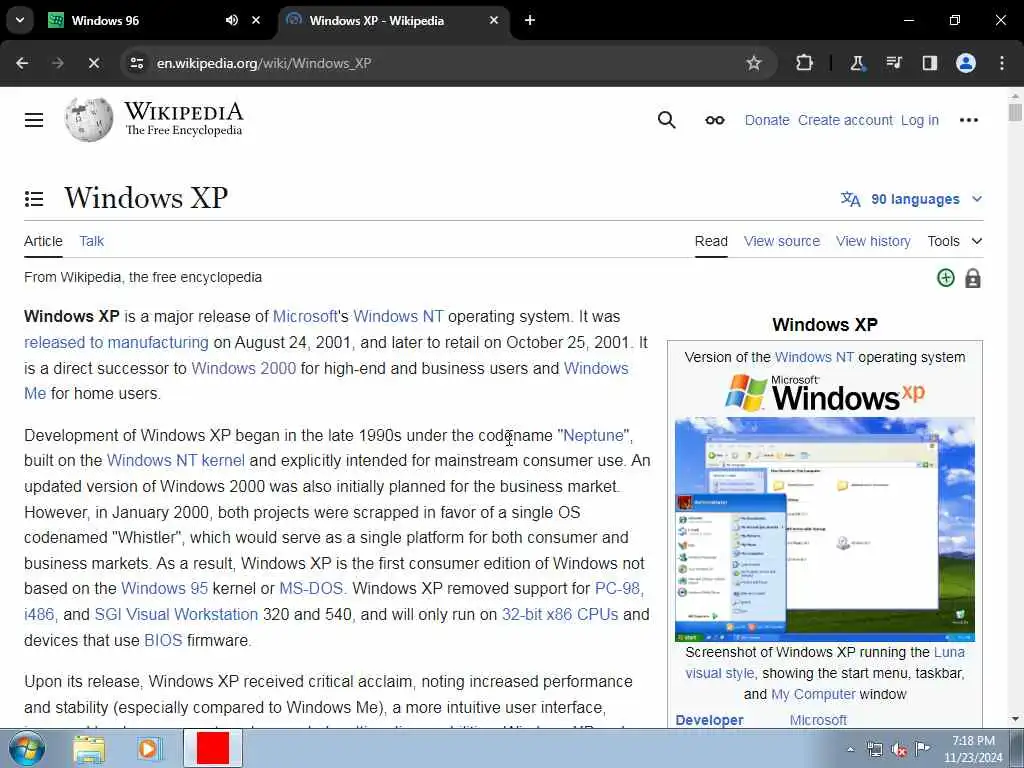The width and height of the screenshot is (1024, 768).
Task: Expand the 90 languages dropdown
Action: [x=911, y=199]
